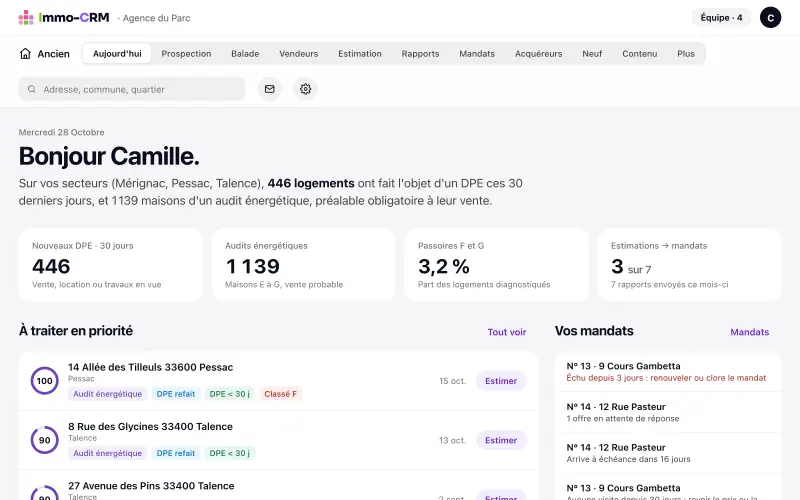Open the settings gear icon button
Screen dimensions: 800x500
[306, 89]
